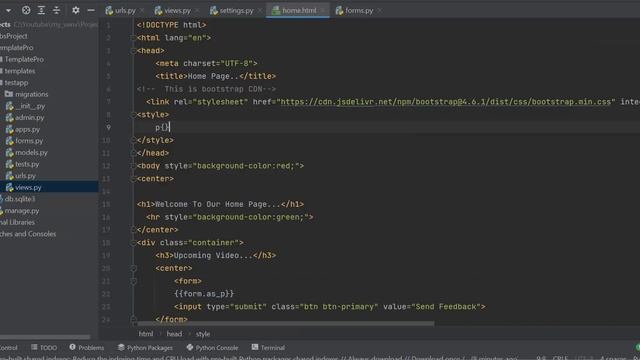Open apps.py in the project tree

tap(27, 129)
